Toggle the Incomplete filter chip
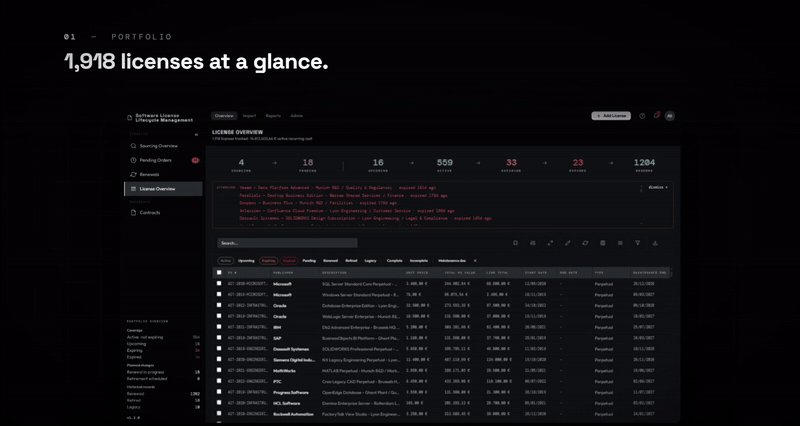 419,261
